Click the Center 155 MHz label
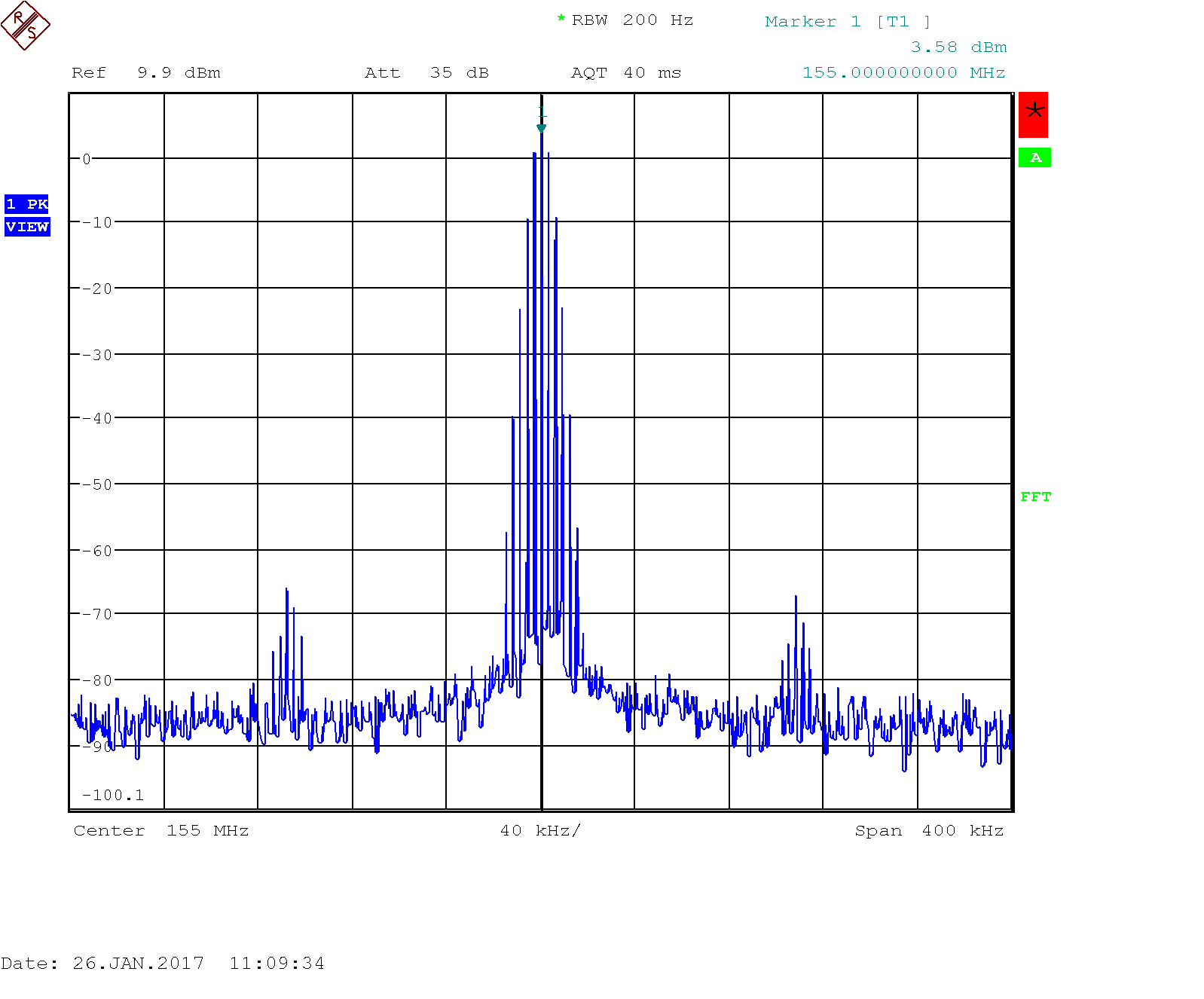Image resolution: width=1204 pixels, height=999 pixels. (x=161, y=831)
